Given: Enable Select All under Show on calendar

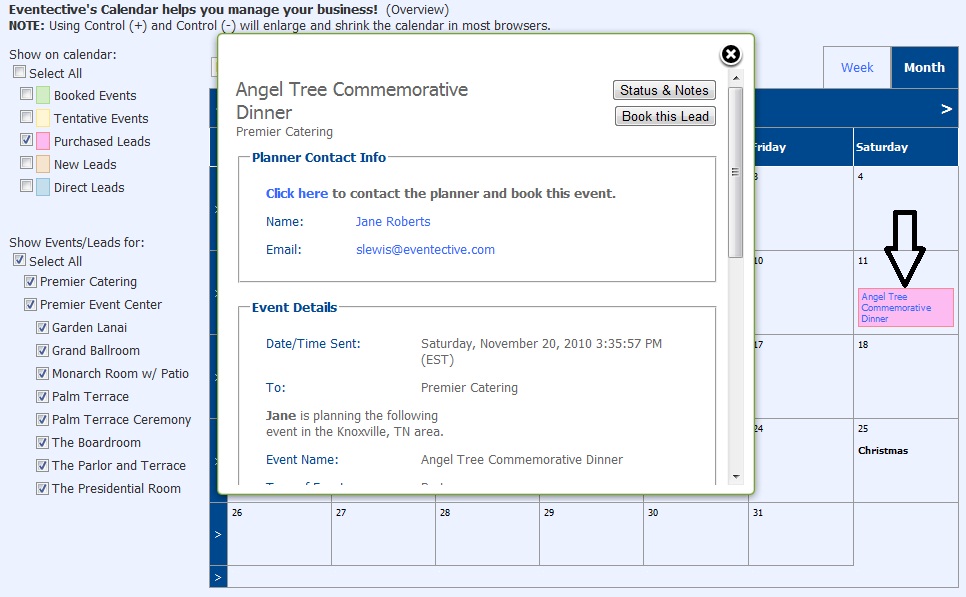Looking at the screenshot, I should coord(17,72).
